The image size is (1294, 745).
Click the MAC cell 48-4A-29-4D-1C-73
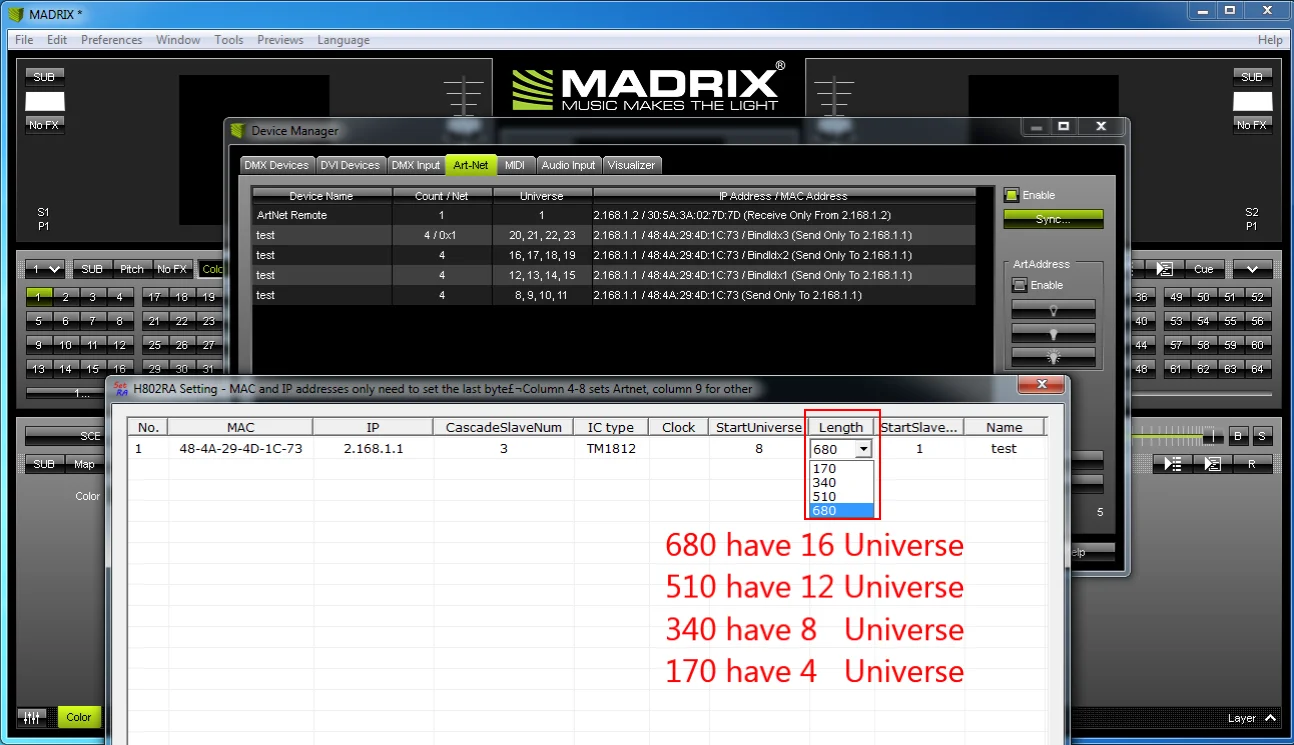(241, 449)
